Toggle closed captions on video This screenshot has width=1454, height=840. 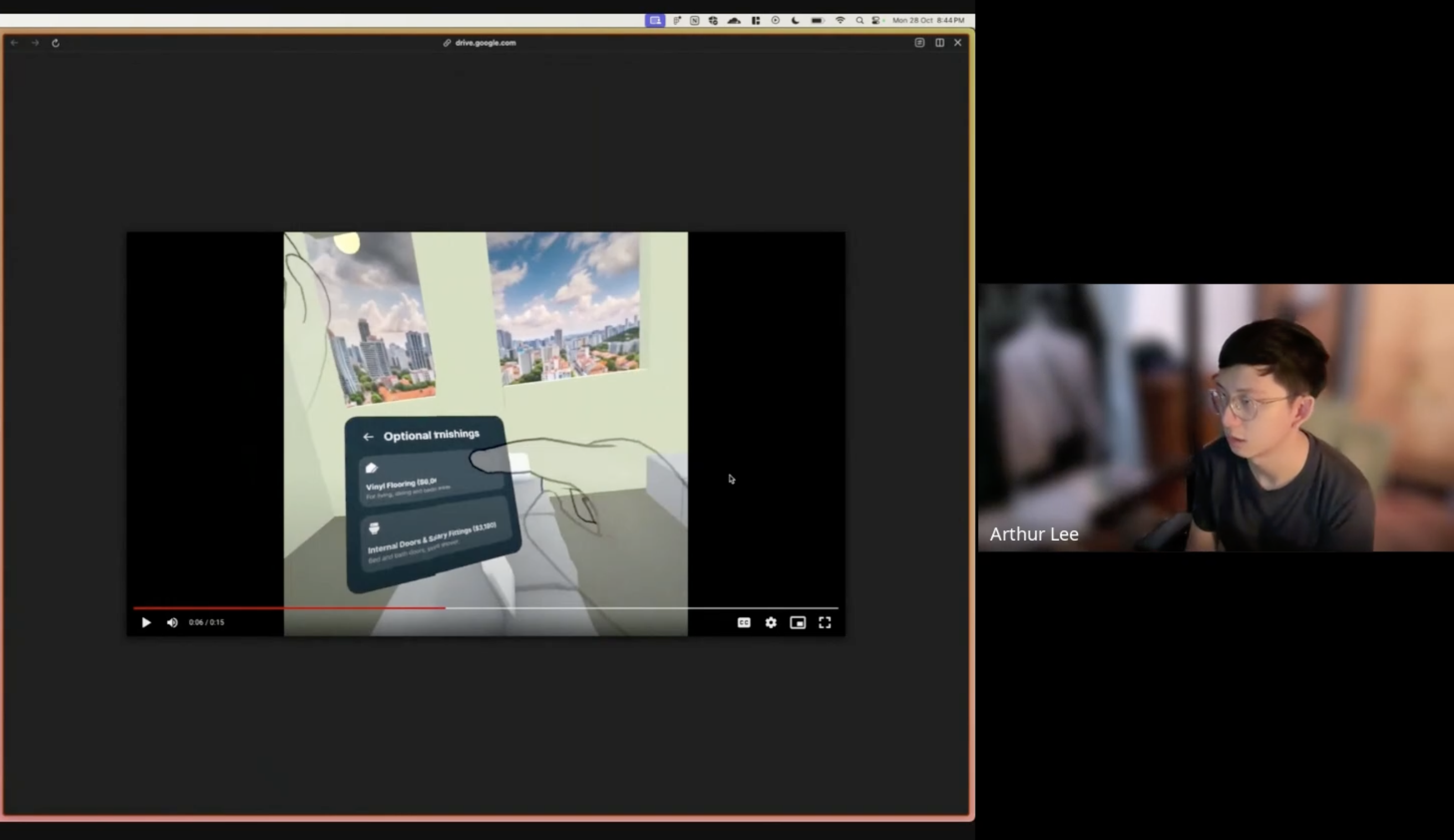[x=744, y=622]
